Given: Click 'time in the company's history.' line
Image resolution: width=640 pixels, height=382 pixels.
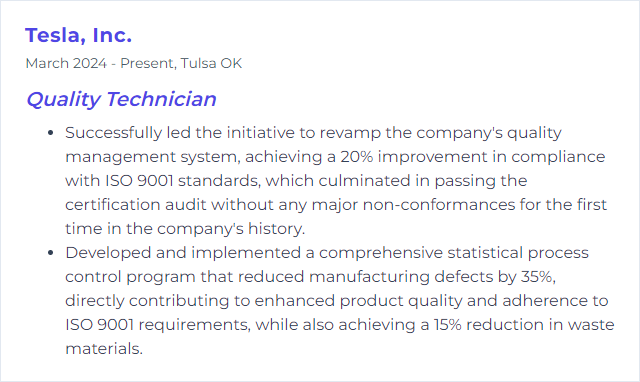Looking at the screenshot, I should coord(185,229).
